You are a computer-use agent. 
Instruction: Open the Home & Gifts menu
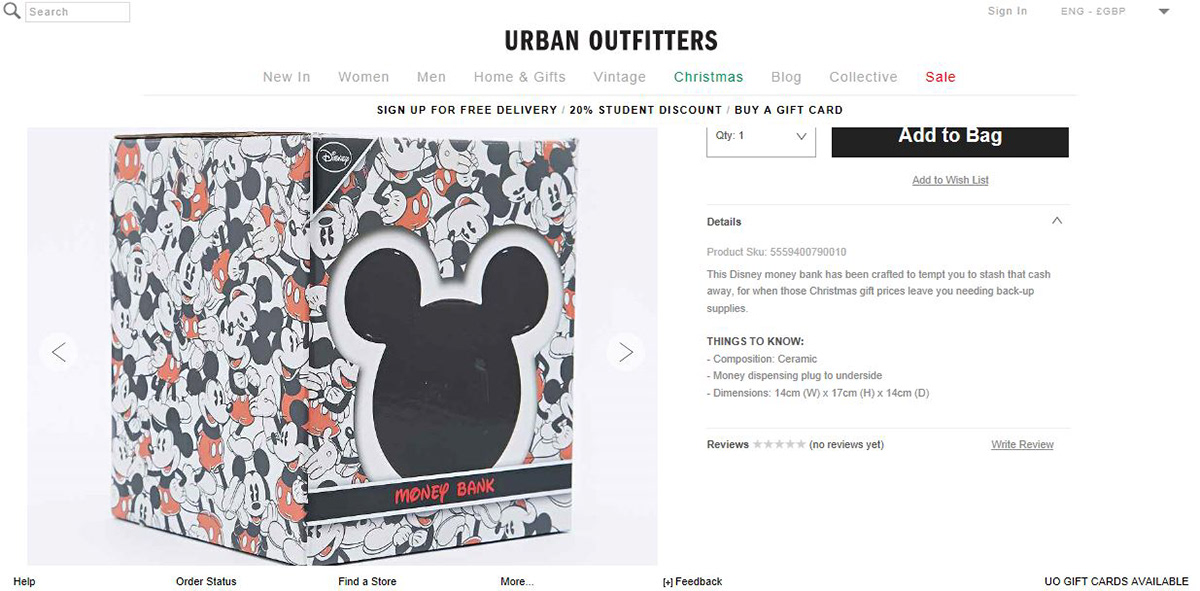[x=519, y=77]
